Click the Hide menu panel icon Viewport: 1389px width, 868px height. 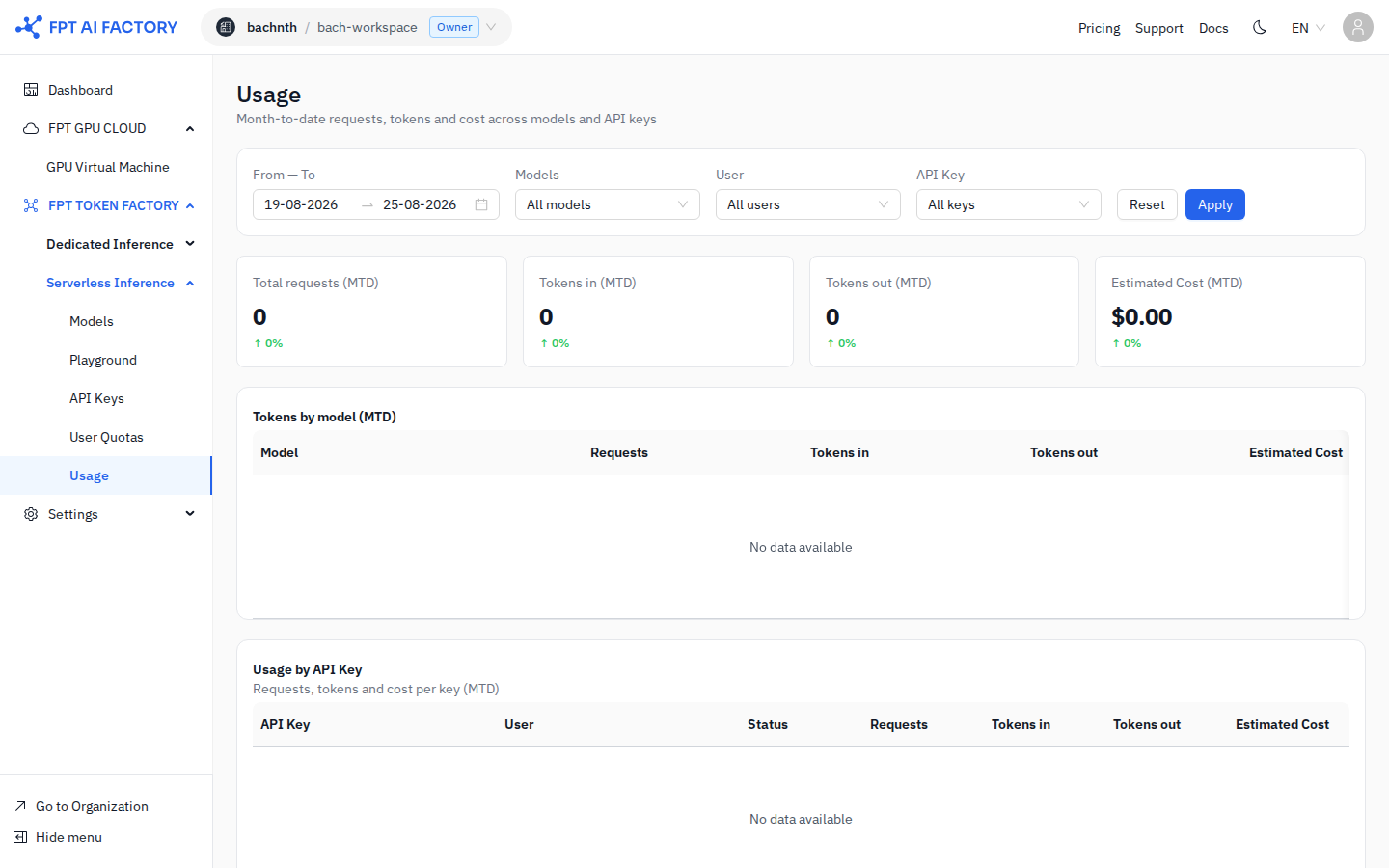point(20,837)
